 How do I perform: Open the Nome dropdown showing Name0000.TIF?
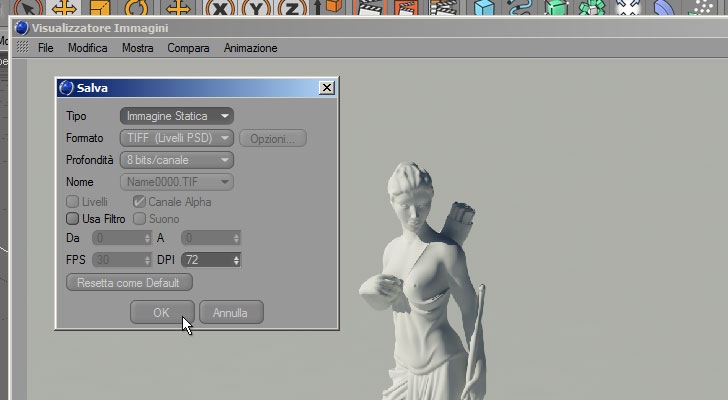[x=177, y=182]
